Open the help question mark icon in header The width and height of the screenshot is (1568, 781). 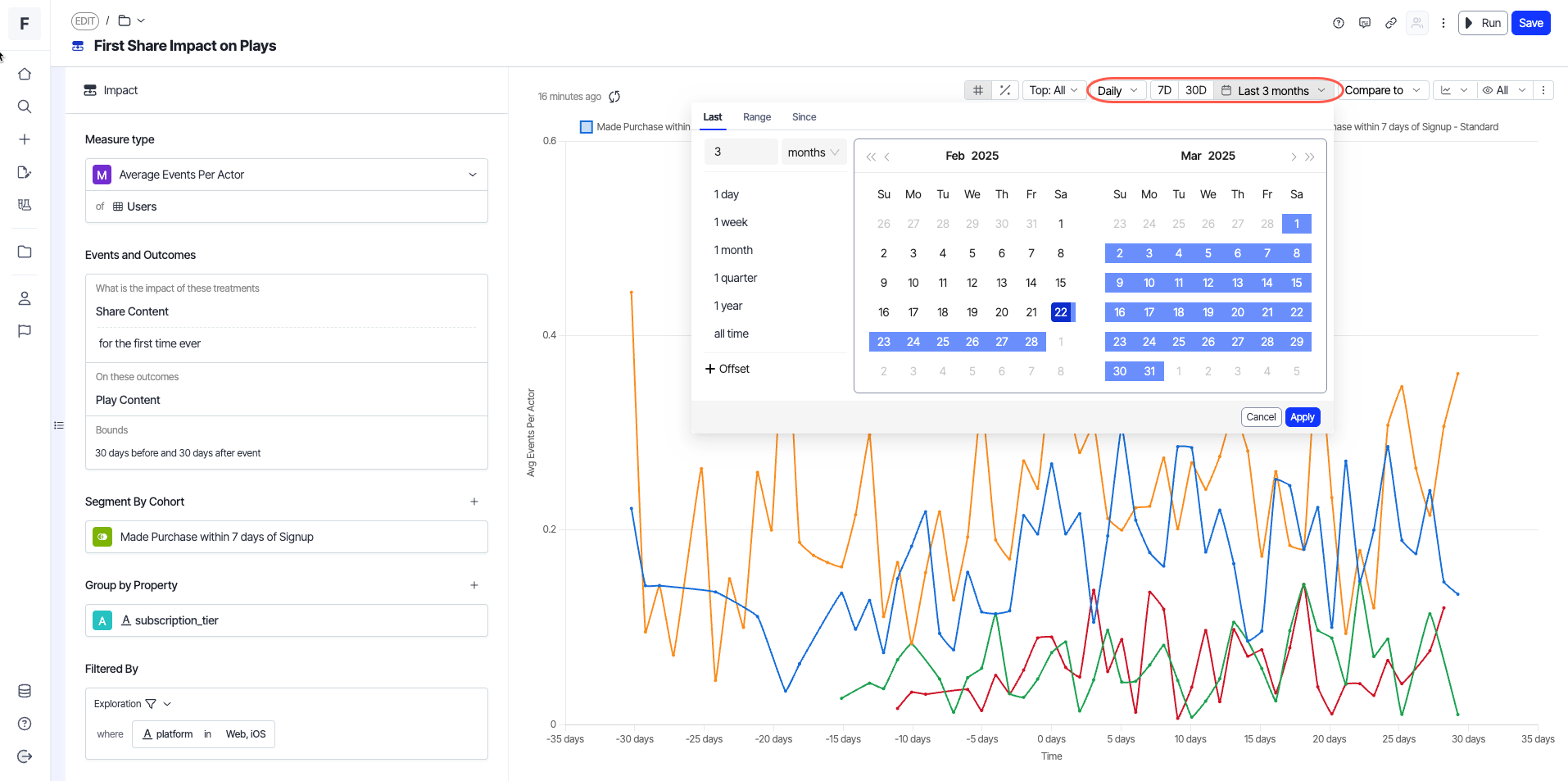(x=1339, y=23)
